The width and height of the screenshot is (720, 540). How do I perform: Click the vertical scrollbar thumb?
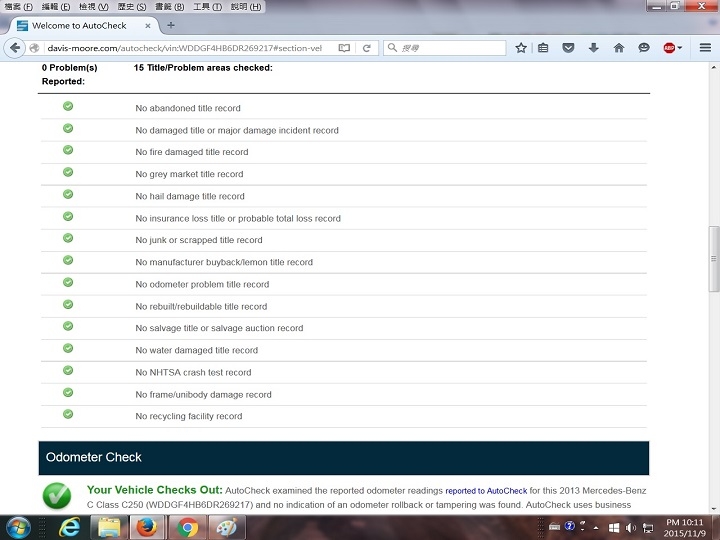pyautogui.click(x=714, y=259)
